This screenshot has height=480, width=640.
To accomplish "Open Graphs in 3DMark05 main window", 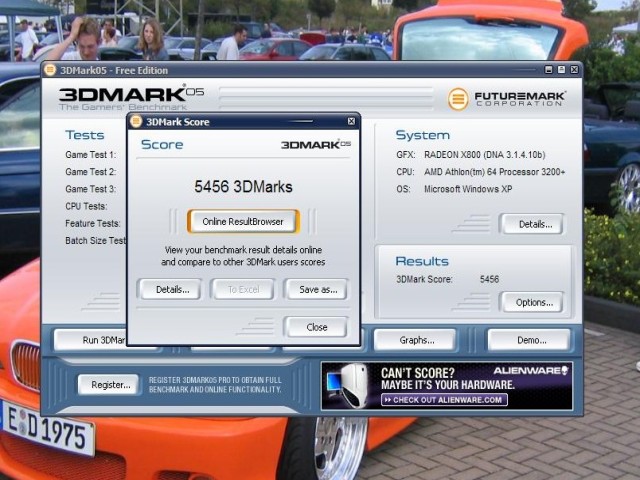I will (x=415, y=340).
